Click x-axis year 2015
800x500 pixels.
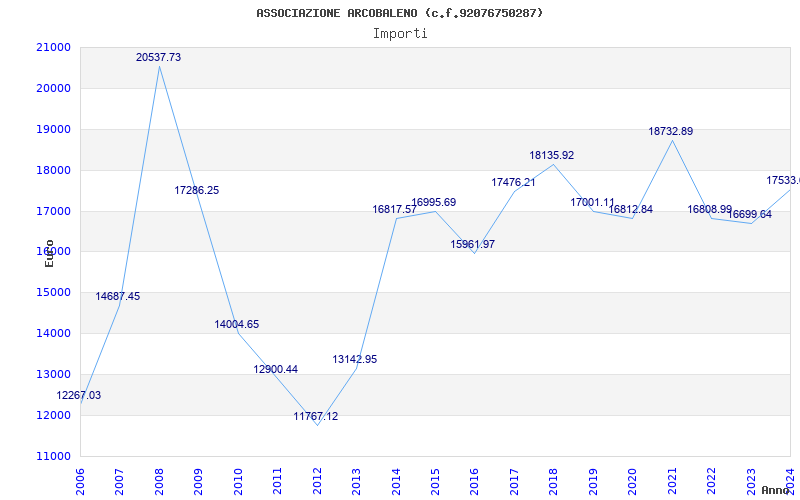(x=435, y=481)
